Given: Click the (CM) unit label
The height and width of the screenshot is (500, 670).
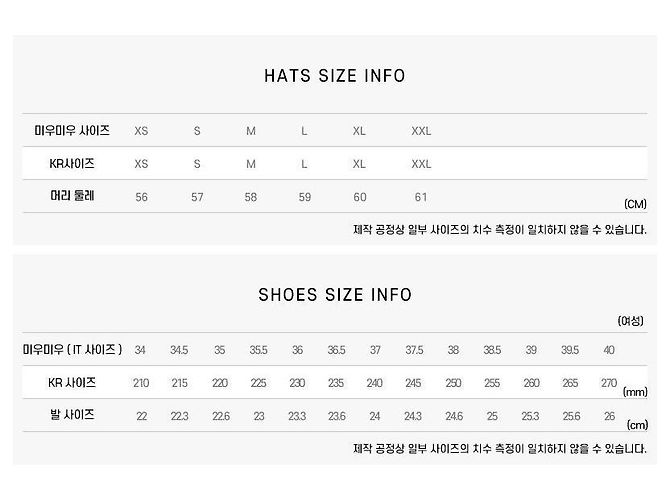Looking at the screenshot, I should [635, 204].
